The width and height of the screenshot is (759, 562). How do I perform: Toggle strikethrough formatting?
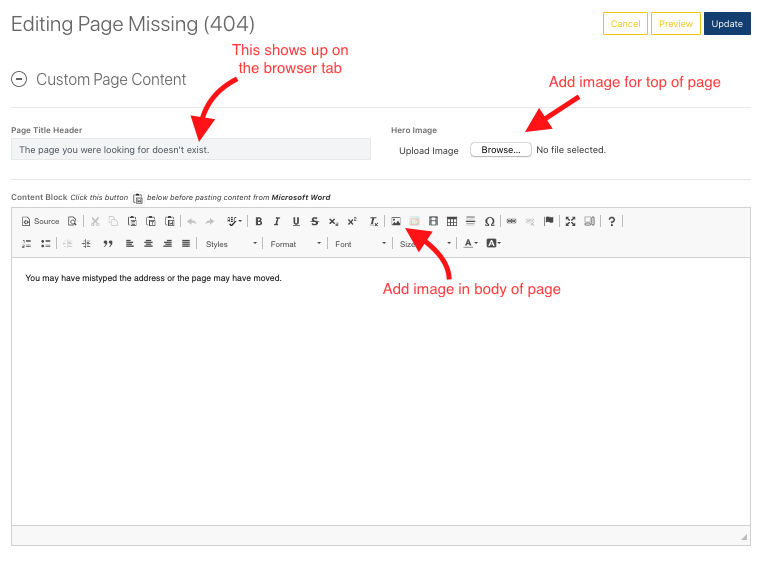[x=315, y=221]
